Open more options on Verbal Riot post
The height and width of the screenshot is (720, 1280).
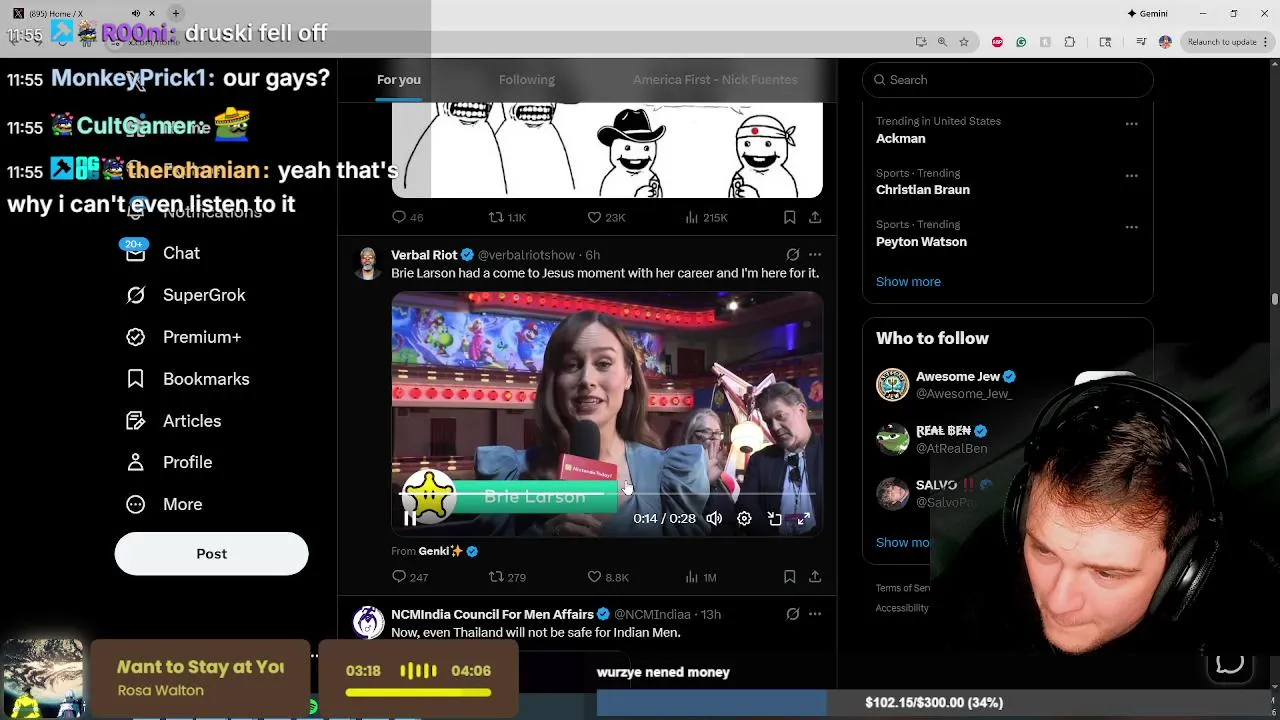[x=815, y=255]
